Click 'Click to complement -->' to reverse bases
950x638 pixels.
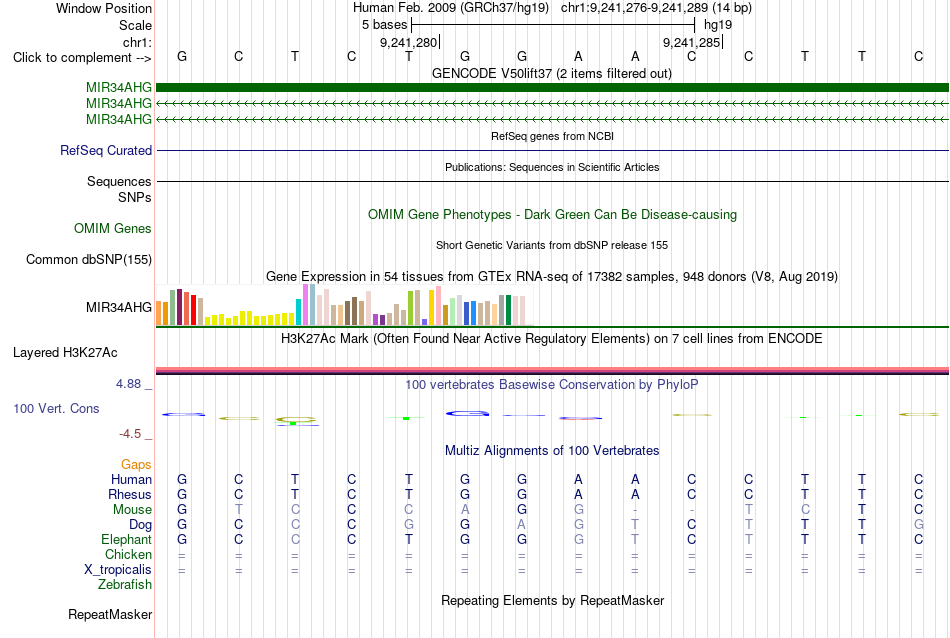82,58
